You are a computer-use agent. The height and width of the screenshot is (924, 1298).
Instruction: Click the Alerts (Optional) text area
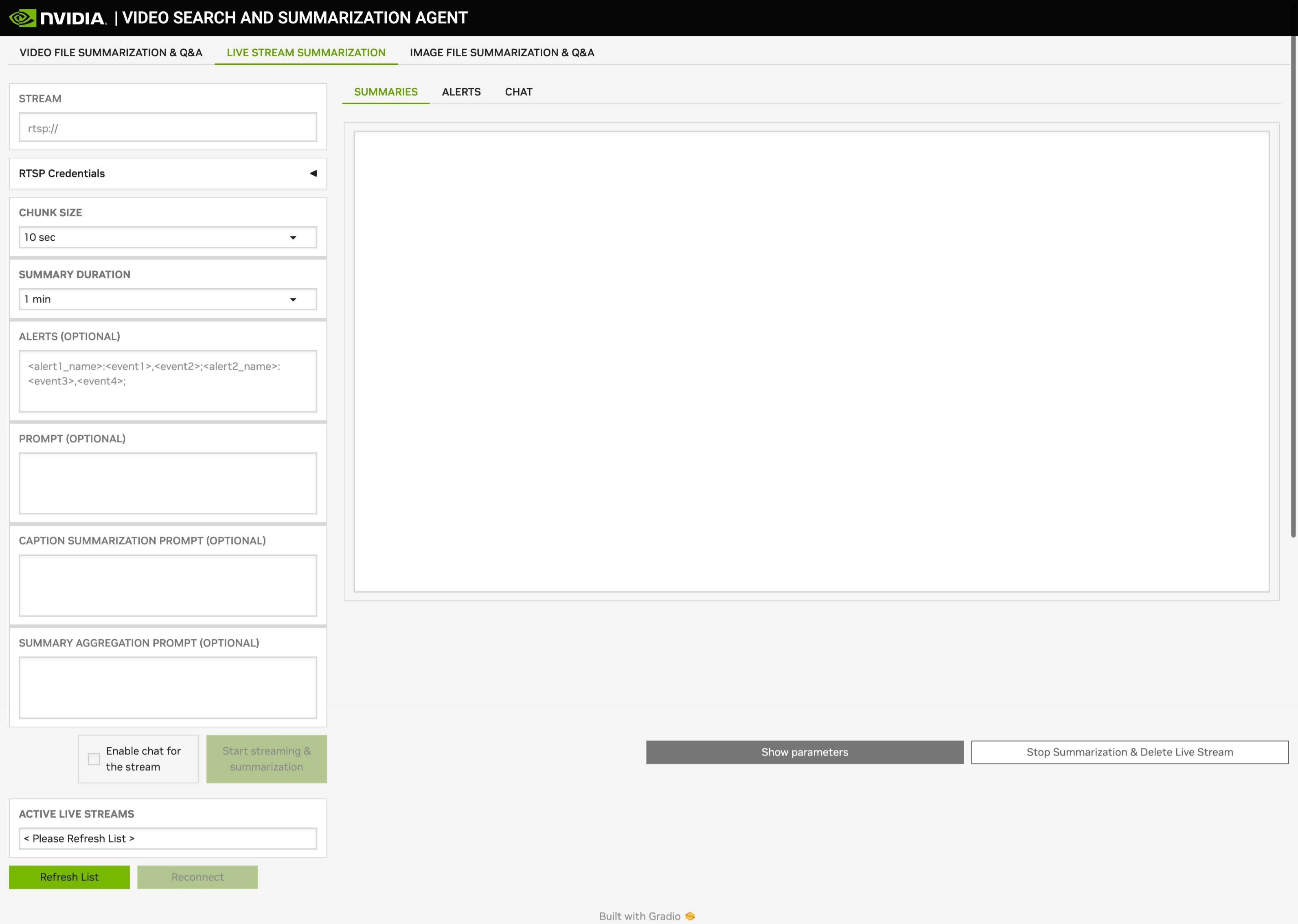click(x=168, y=381)
